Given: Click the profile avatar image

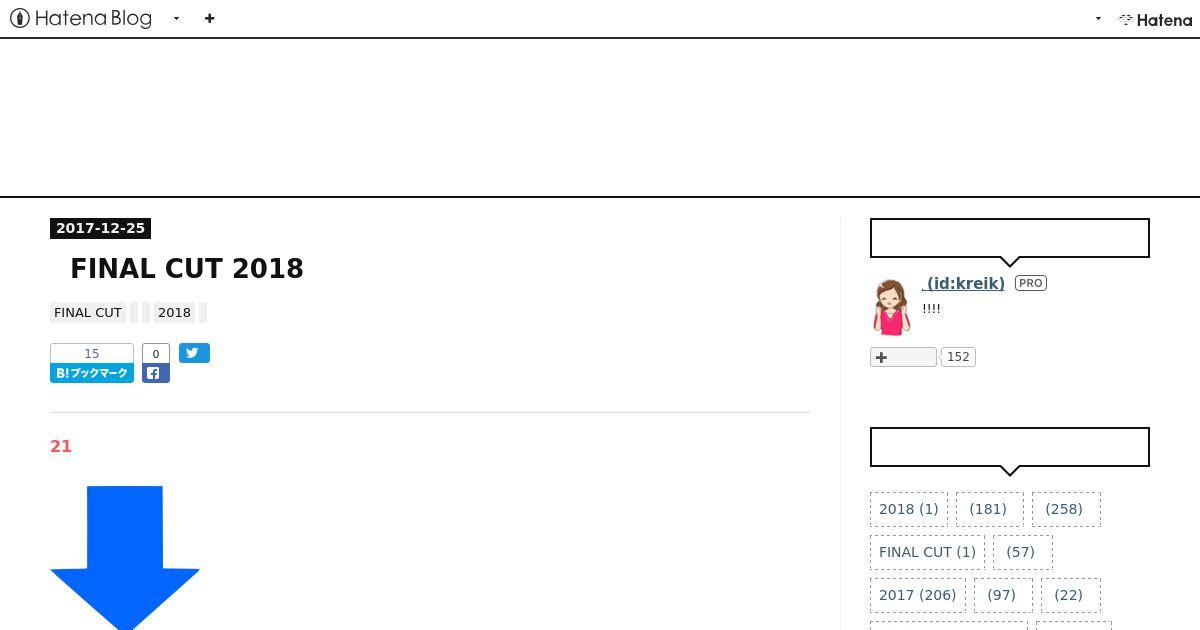Looking at the screenshot, I should pos(890,306).
